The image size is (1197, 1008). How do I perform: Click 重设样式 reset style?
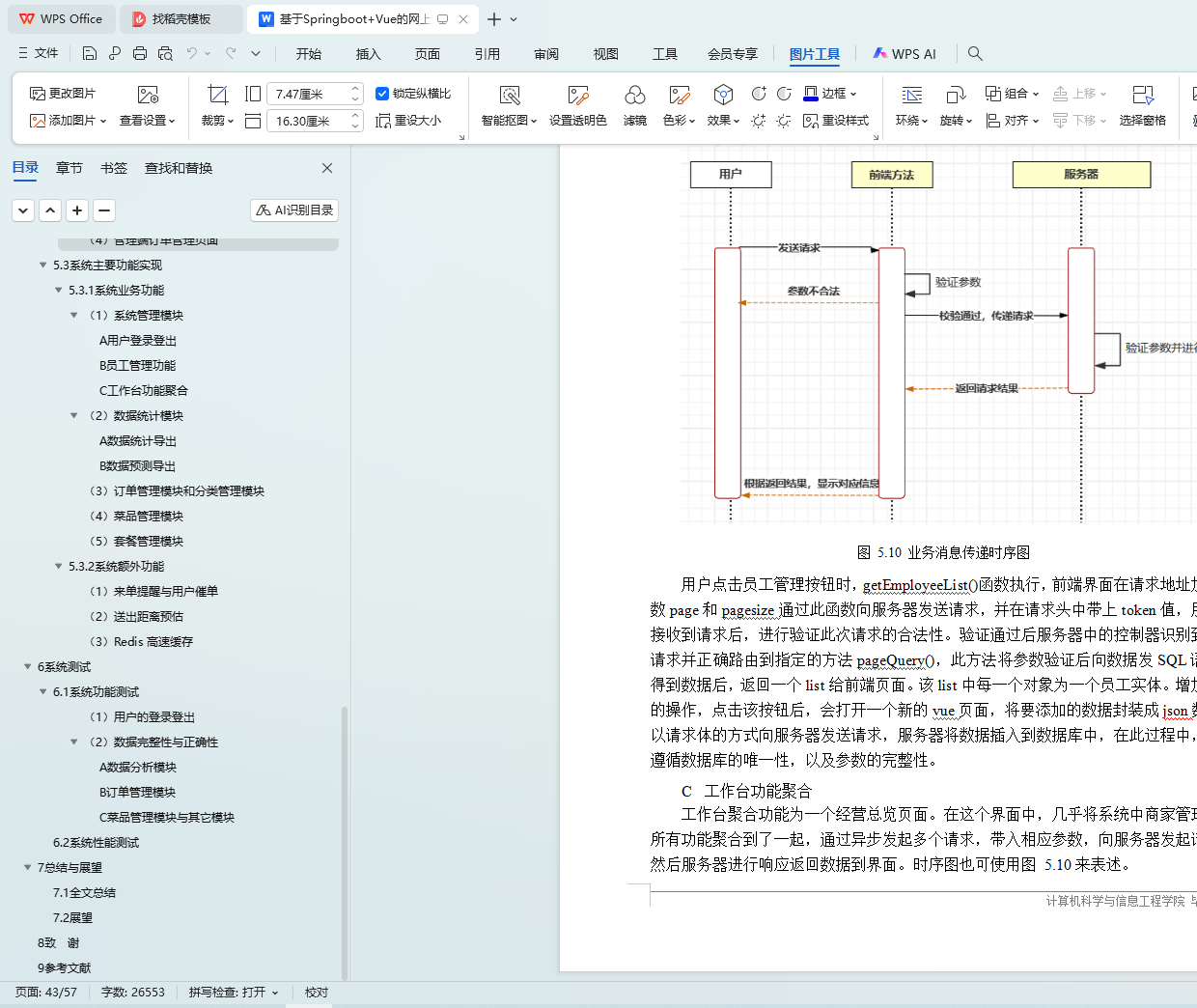[x=836, y=121]
